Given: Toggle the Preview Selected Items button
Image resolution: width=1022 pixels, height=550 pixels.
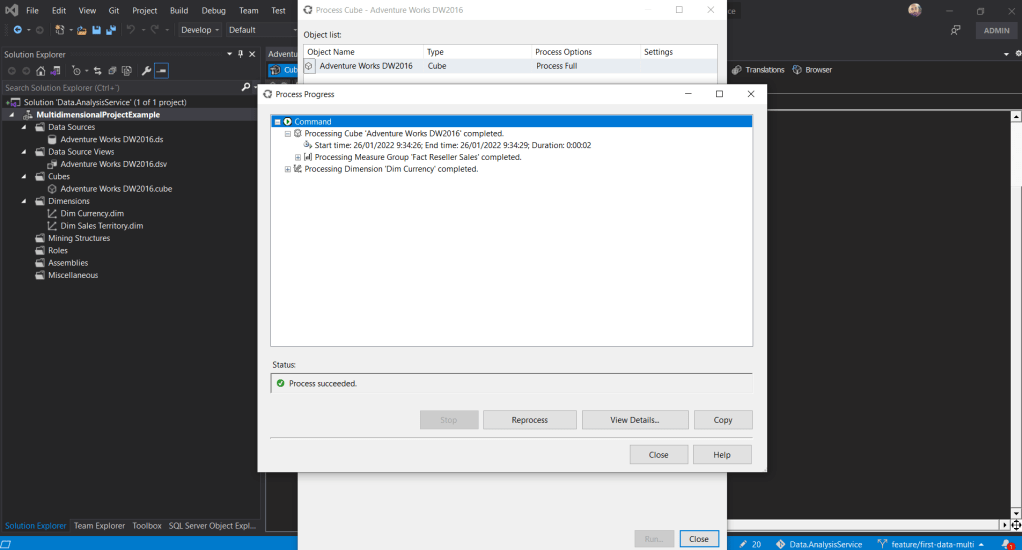Looking at the screenshot, I should [x=161, y=71].
